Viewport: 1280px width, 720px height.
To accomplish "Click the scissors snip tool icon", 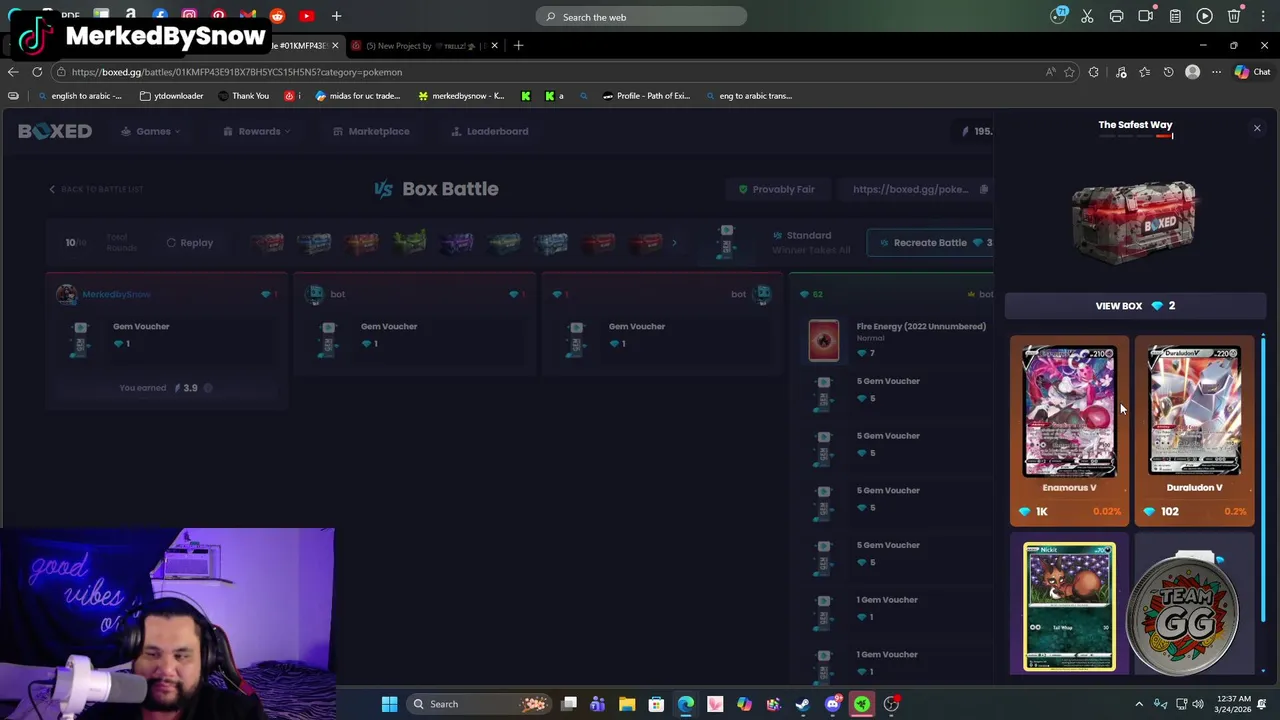I will [1087, 16].
